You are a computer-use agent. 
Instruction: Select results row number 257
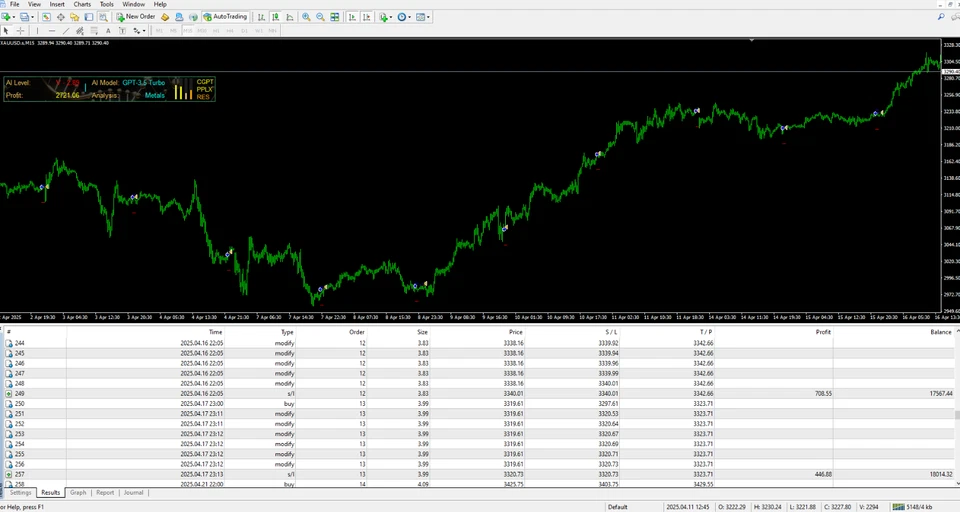click(x=479, y=474)
